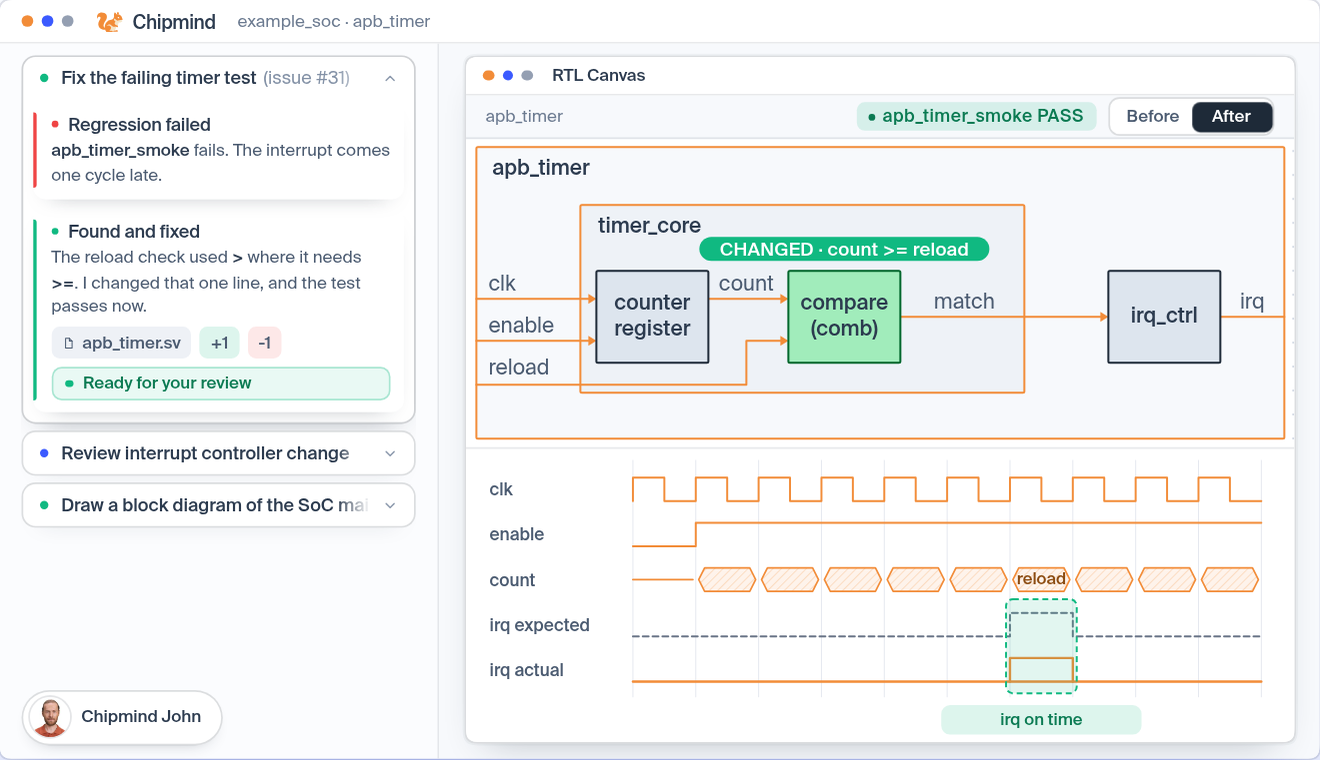Click the CHANGED count >= reload badge

click(x=844, y=249)
